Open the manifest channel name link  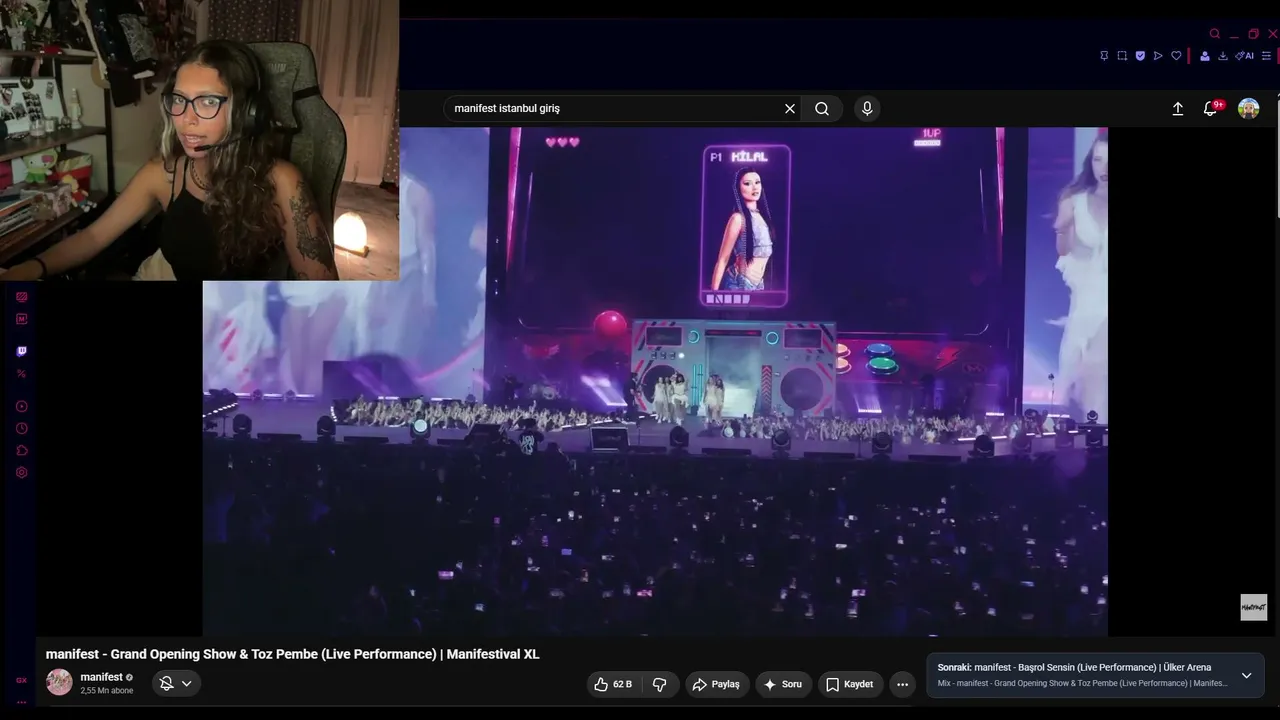[x=102, y=677]
